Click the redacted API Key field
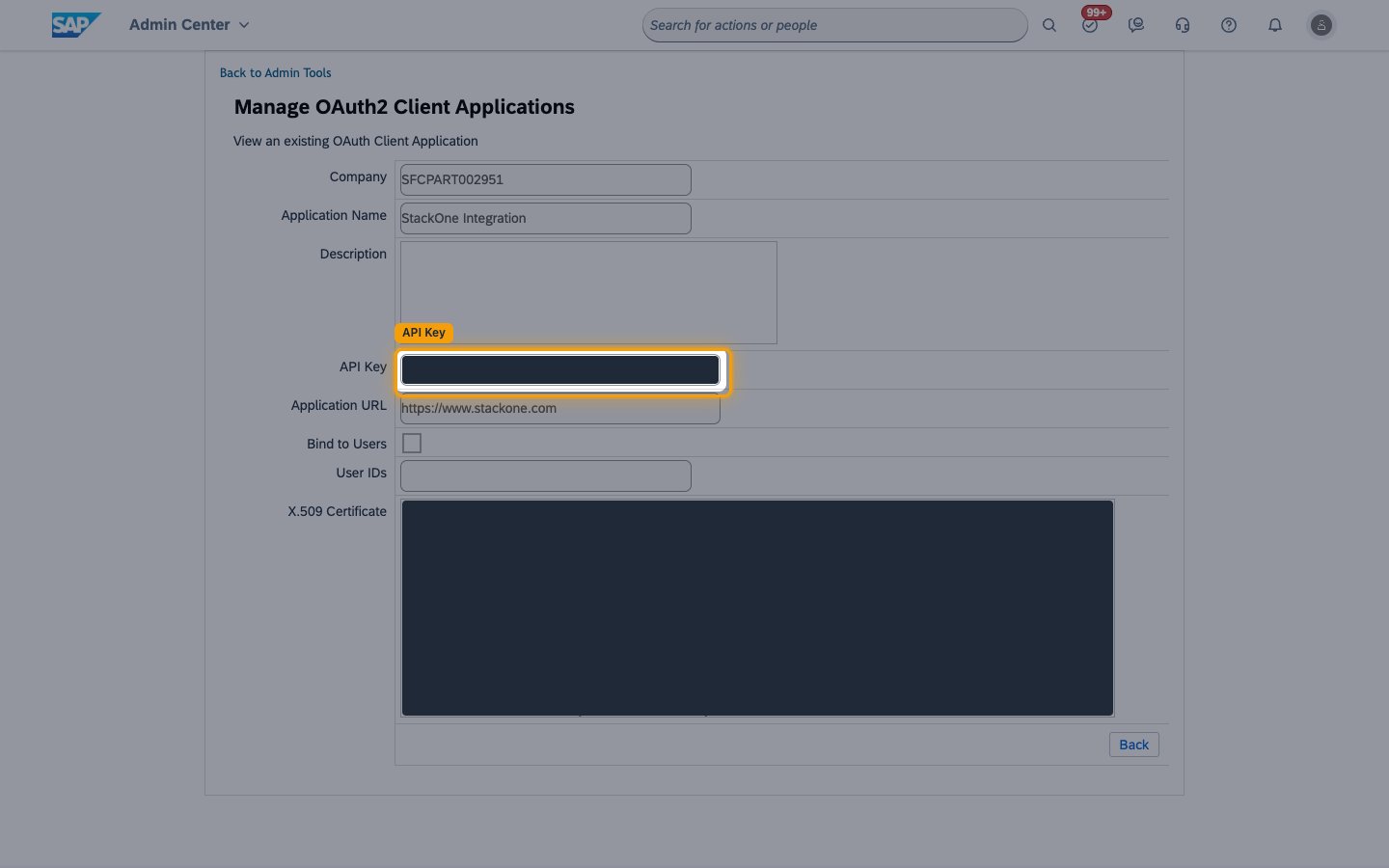 560,370
